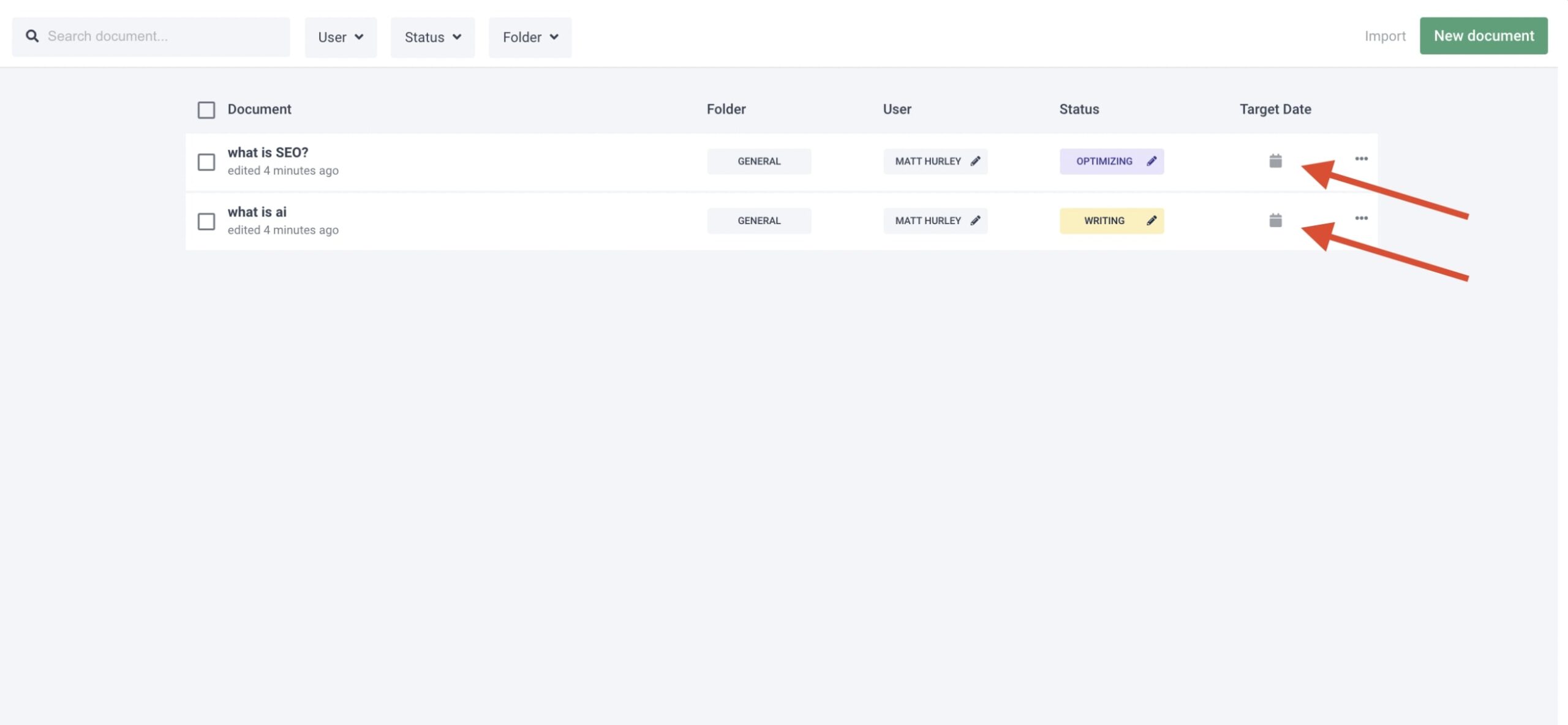Click the Folder column header
The image size is (1568, 725).
click(726, 110)
